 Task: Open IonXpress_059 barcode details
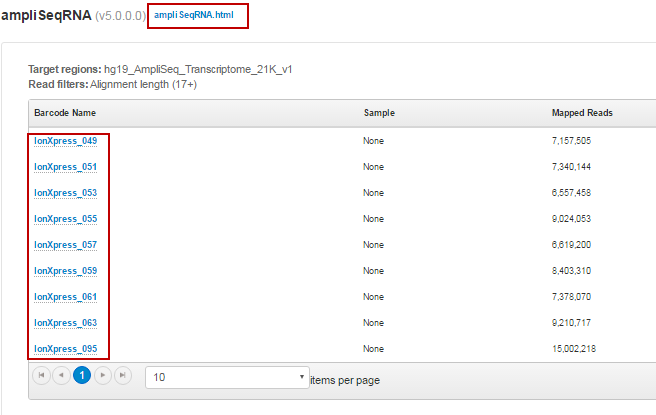tap(65, 271)
